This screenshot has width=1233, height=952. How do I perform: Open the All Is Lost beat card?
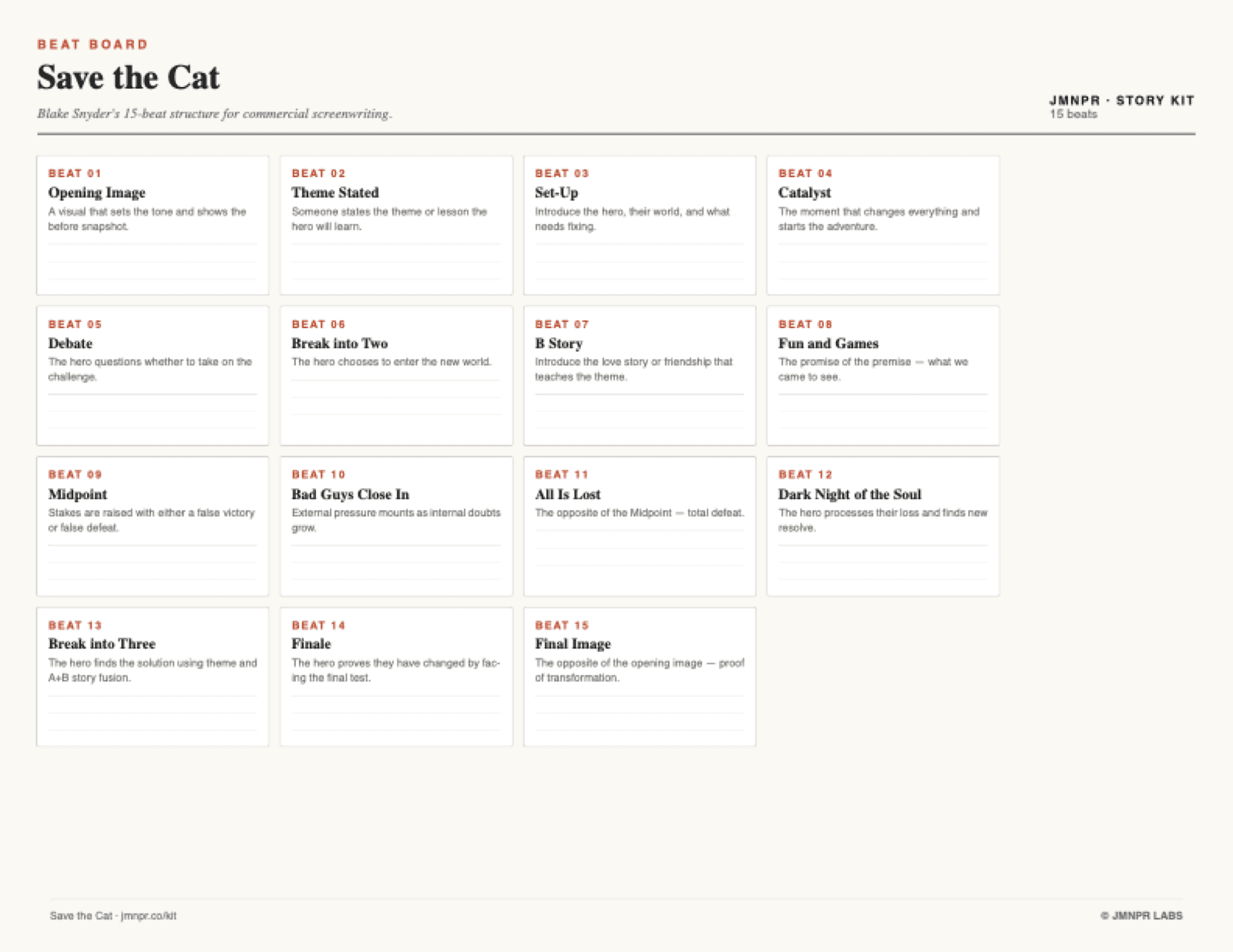coord(568,494)
